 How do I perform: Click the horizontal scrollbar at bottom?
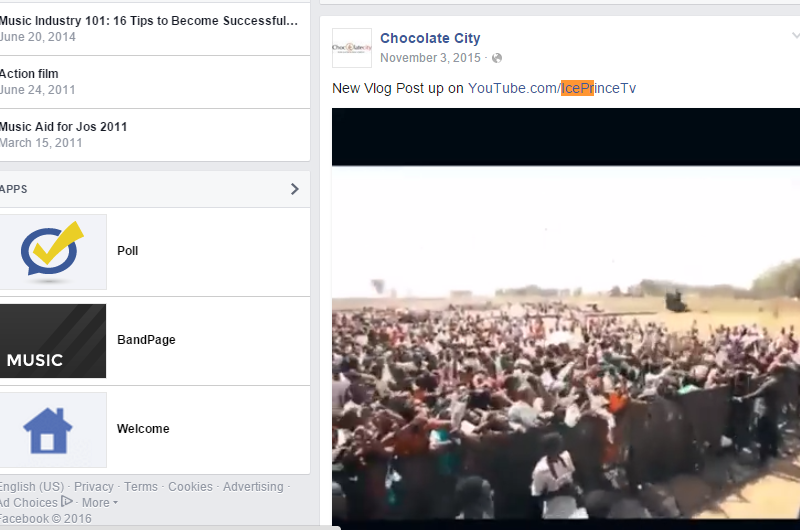pos(170,528)
